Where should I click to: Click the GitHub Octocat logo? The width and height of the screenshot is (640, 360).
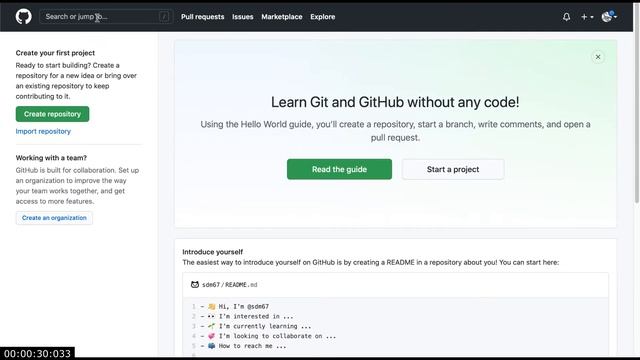[x=23, y=17]
